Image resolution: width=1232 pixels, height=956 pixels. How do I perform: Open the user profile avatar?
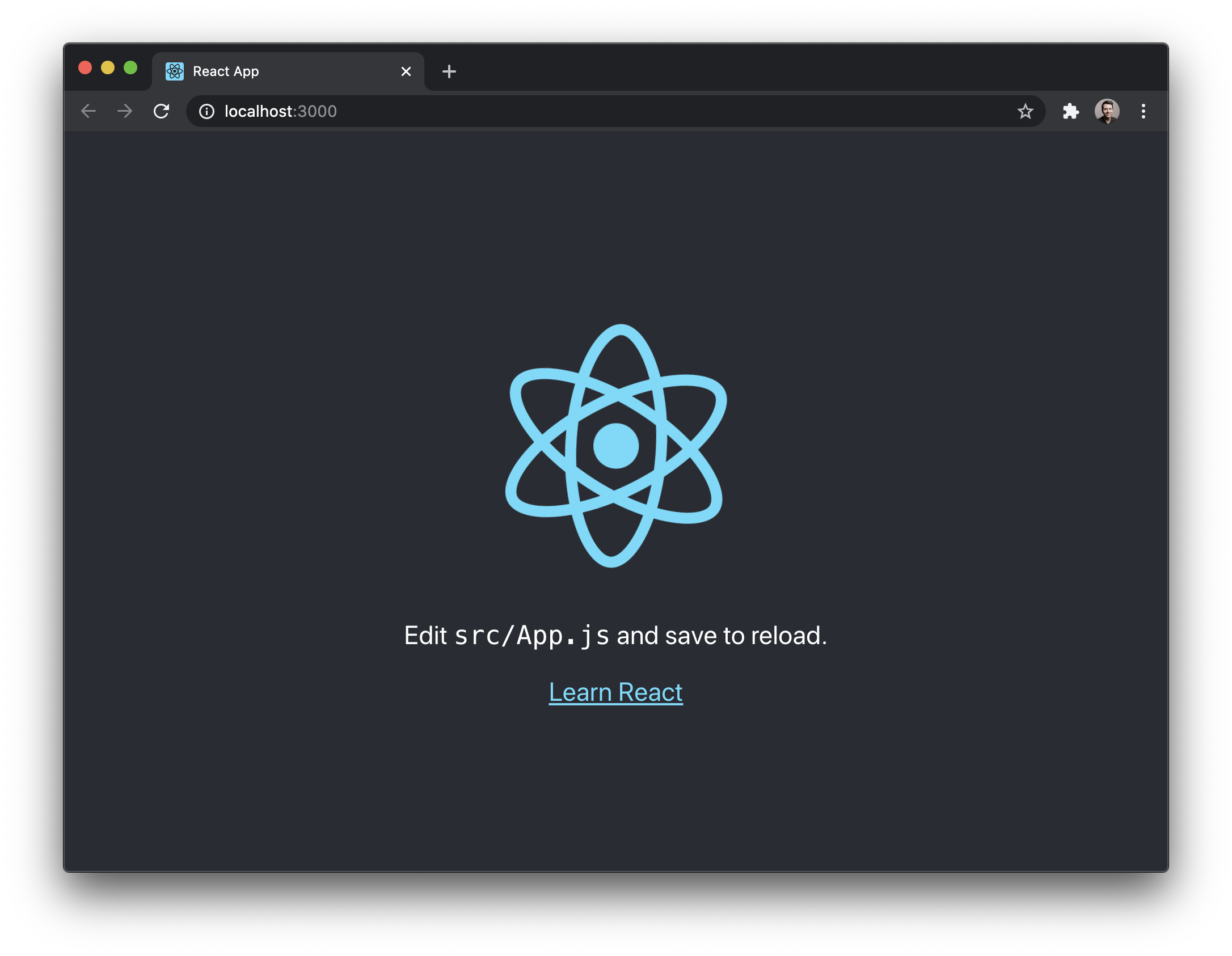(x=1107, y=111)
